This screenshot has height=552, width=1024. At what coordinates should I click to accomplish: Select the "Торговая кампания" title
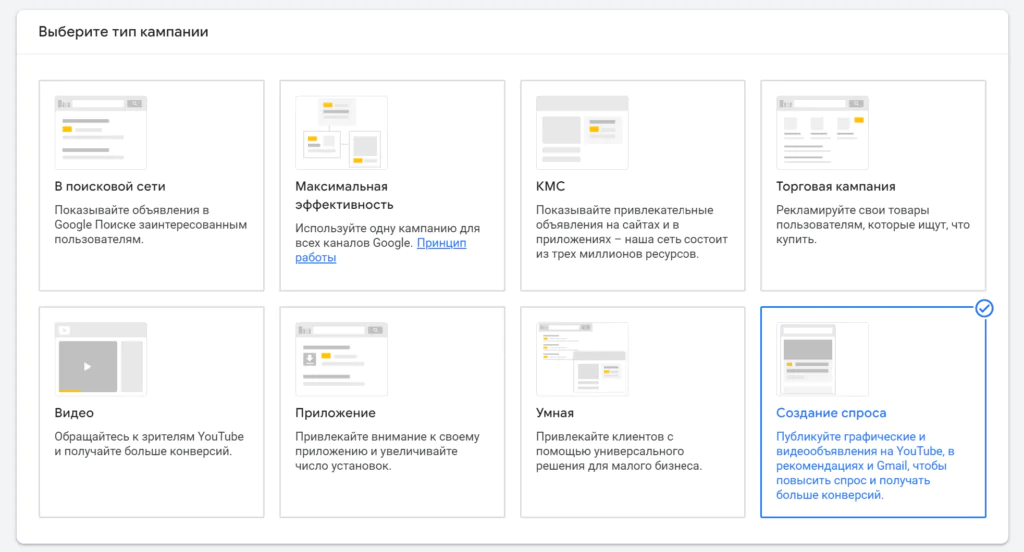[x=835, y=187]
